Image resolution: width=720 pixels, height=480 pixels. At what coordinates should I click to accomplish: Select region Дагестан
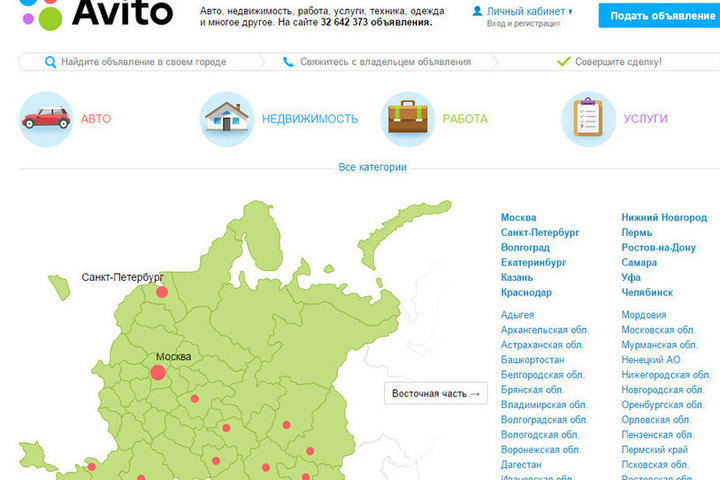pos(521,465)
